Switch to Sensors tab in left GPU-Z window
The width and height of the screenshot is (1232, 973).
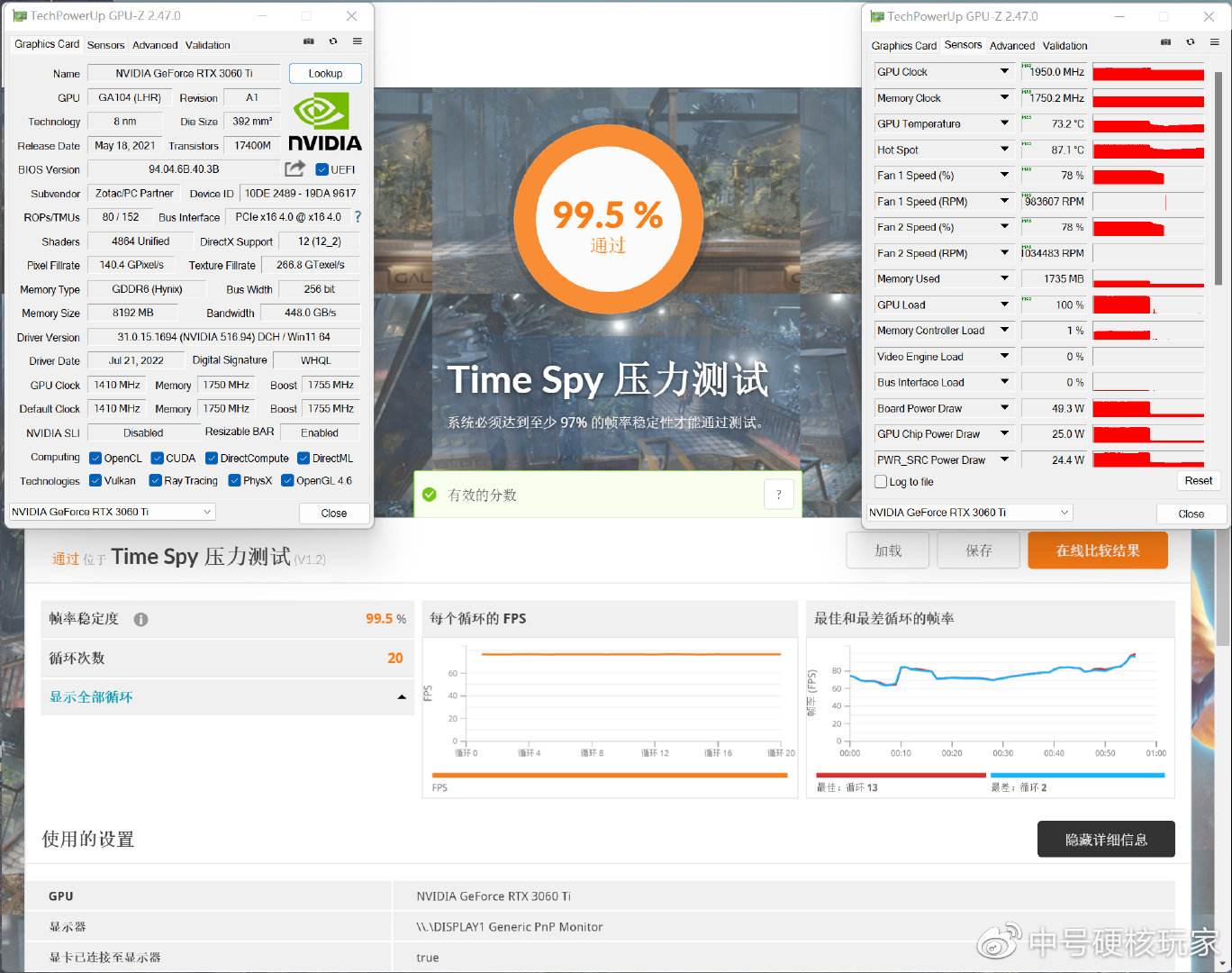106,45
